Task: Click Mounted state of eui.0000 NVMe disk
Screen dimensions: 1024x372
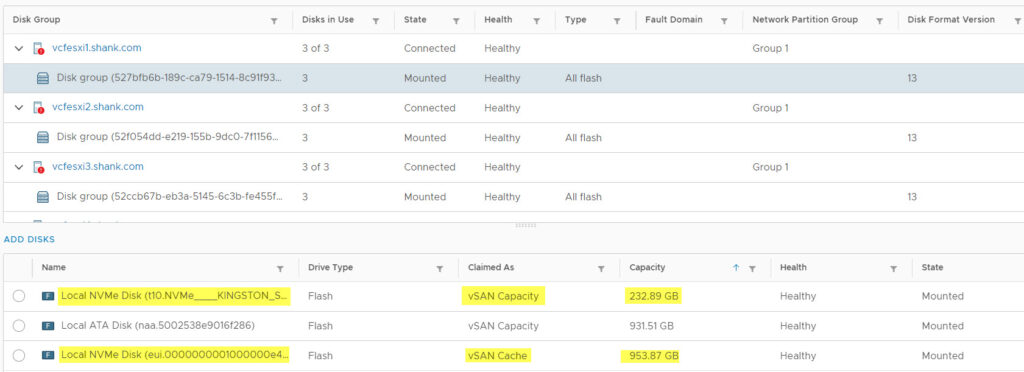Action: tap(942, 356)
